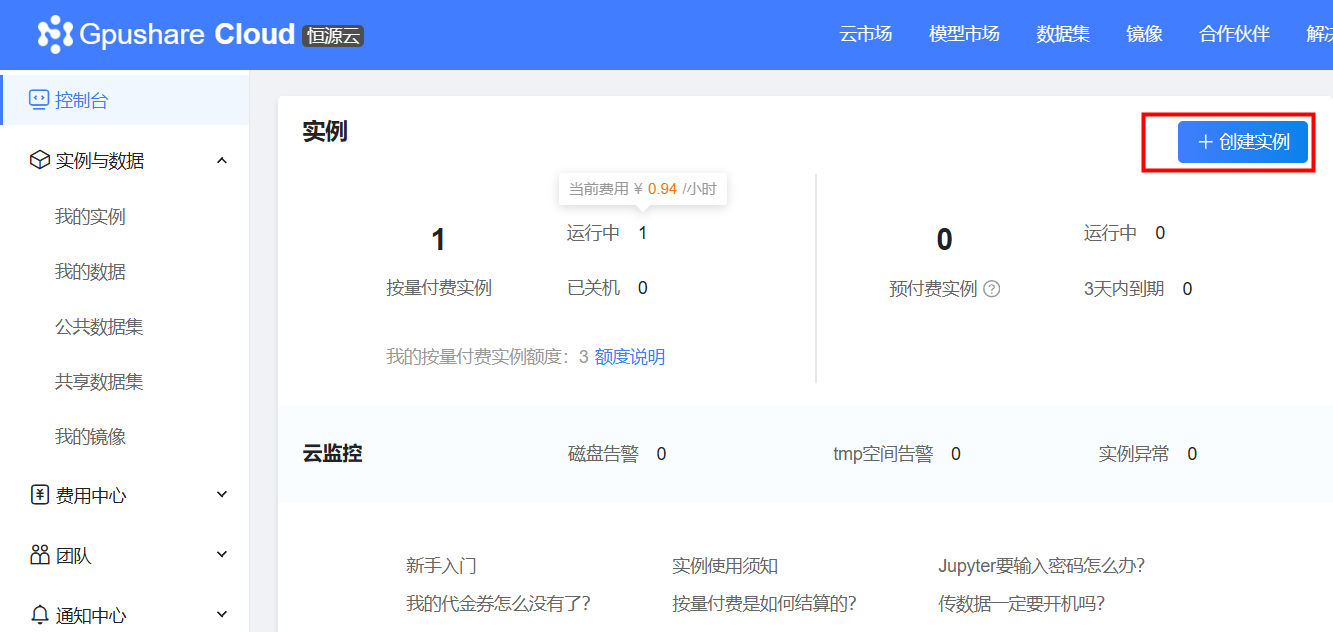Click the 当前费用 ¥0.94/小时 tooltip
Image resolution: width=1333 pixels, height=632 pixels.
643,189
